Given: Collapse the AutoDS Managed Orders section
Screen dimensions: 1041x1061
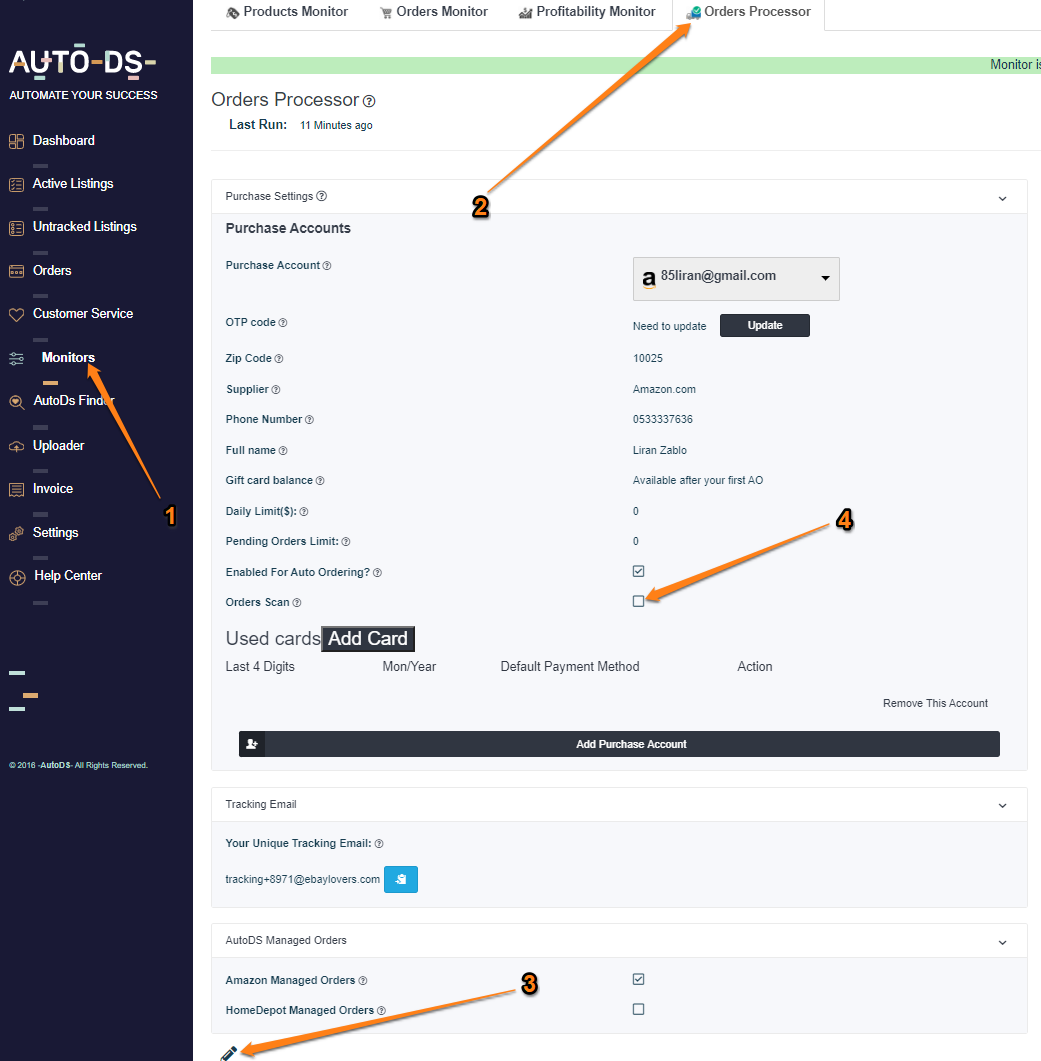Looking at the screenshot, I should 1002,942.
